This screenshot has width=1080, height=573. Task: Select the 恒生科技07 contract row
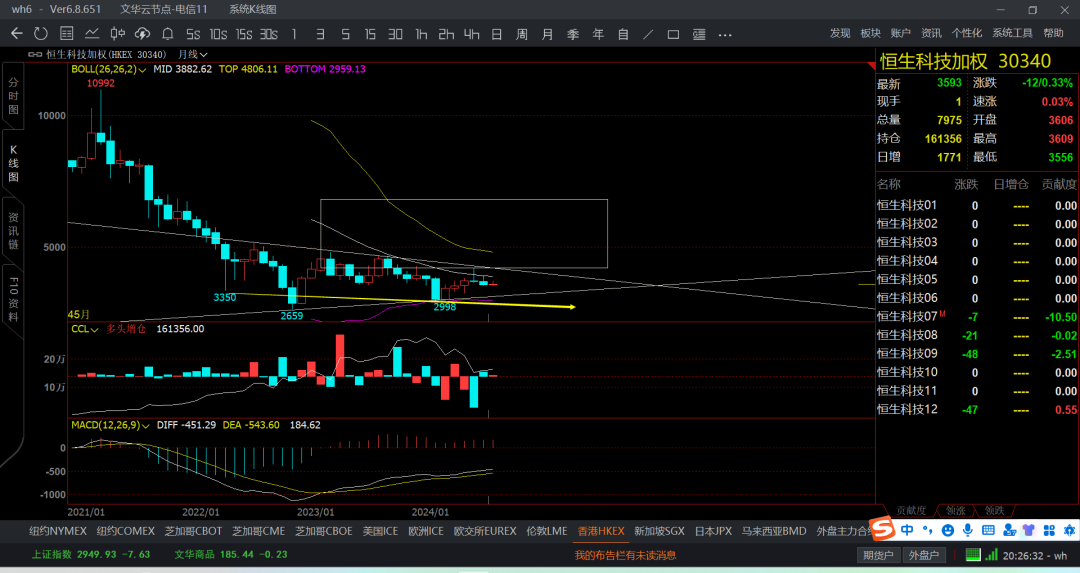coord(977,317)
